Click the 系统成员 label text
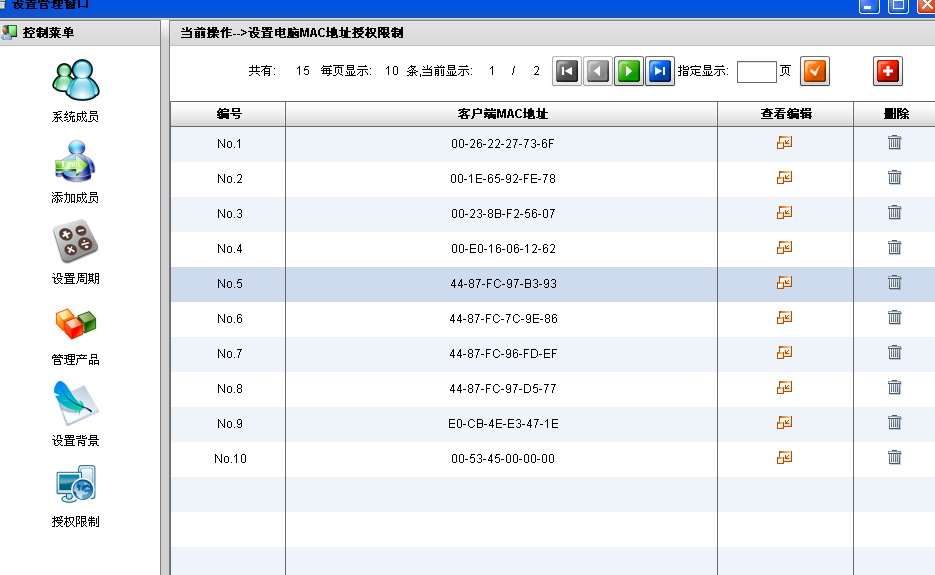Image resolution: width=935 pixels, height=575 pixels. point(75,117)
